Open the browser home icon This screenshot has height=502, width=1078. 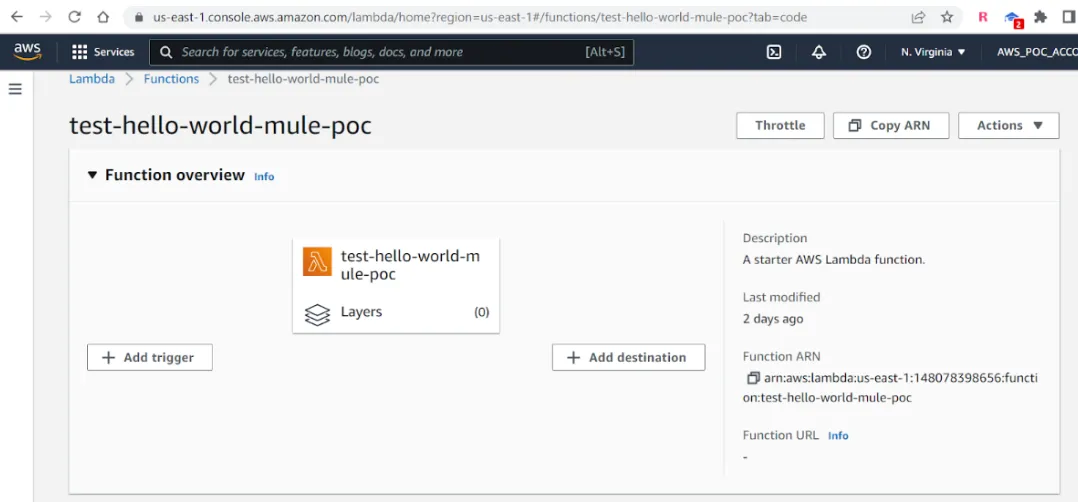[x=102, y=17]
